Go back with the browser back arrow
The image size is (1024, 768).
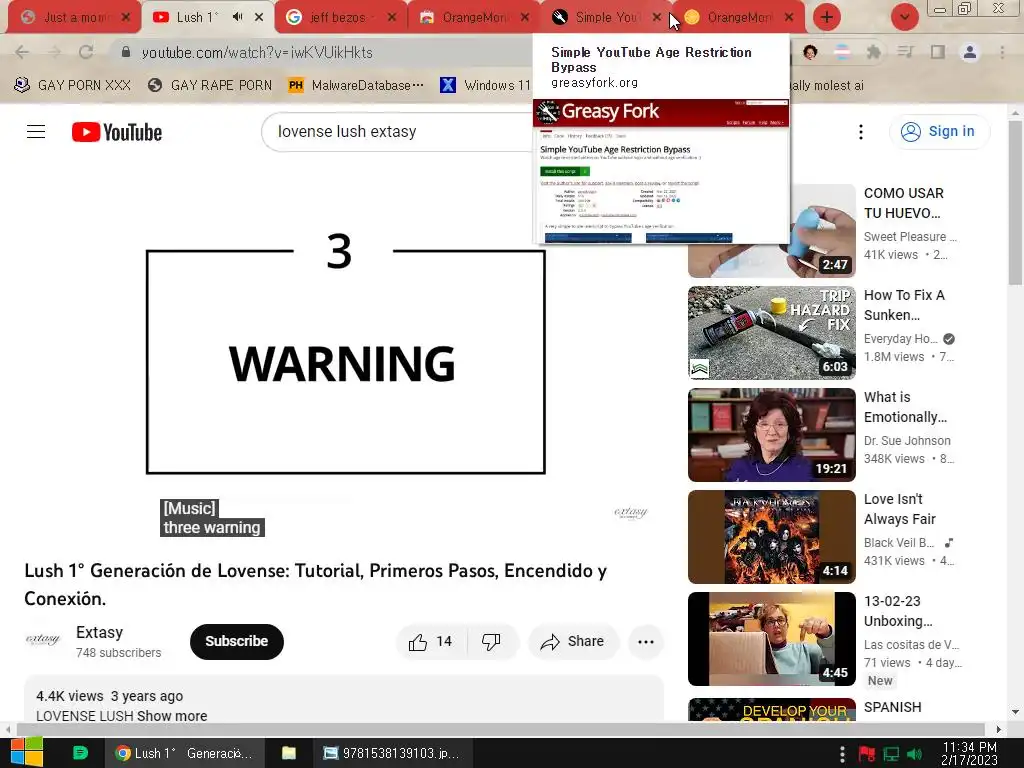coord(22,52)
